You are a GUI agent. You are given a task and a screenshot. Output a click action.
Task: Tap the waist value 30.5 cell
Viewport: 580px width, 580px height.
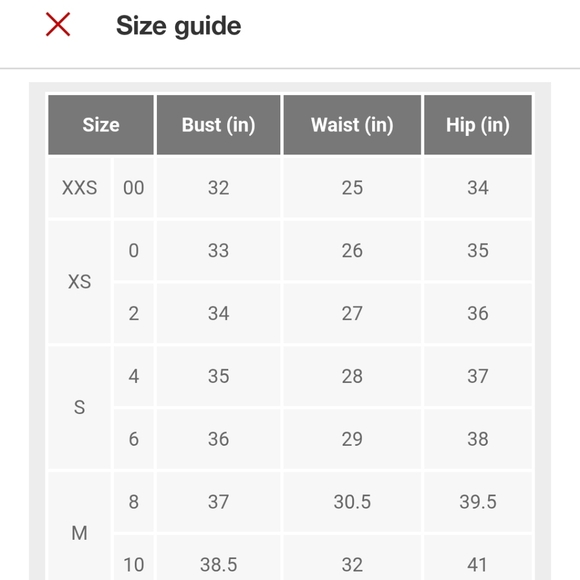pos(352,502)
